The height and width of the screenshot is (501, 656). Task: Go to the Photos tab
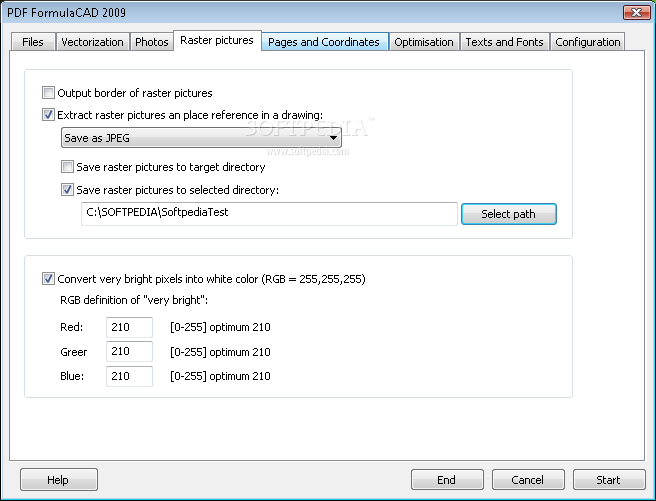tap(151, 42)
